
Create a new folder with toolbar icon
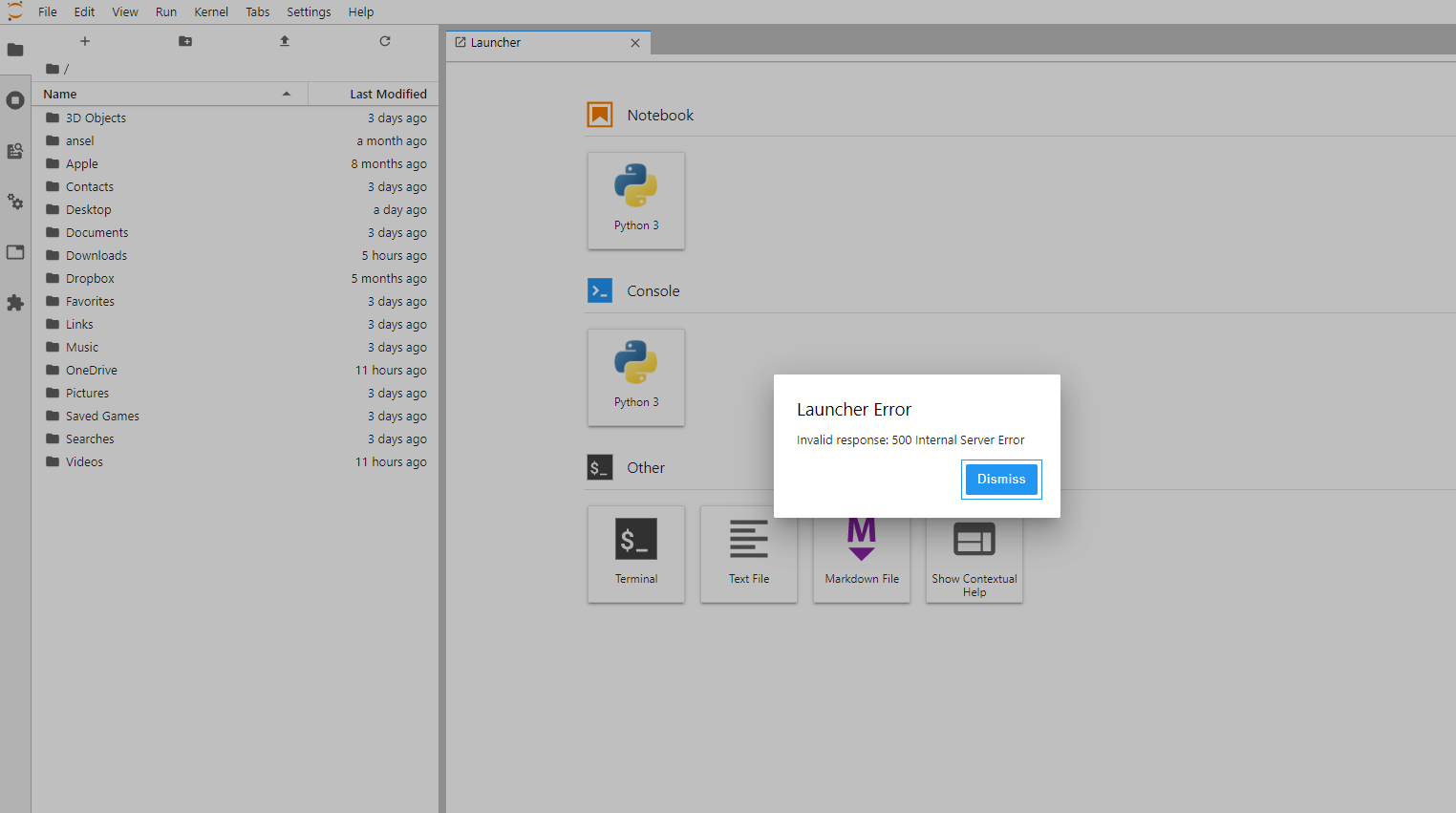tap(185, 41)
